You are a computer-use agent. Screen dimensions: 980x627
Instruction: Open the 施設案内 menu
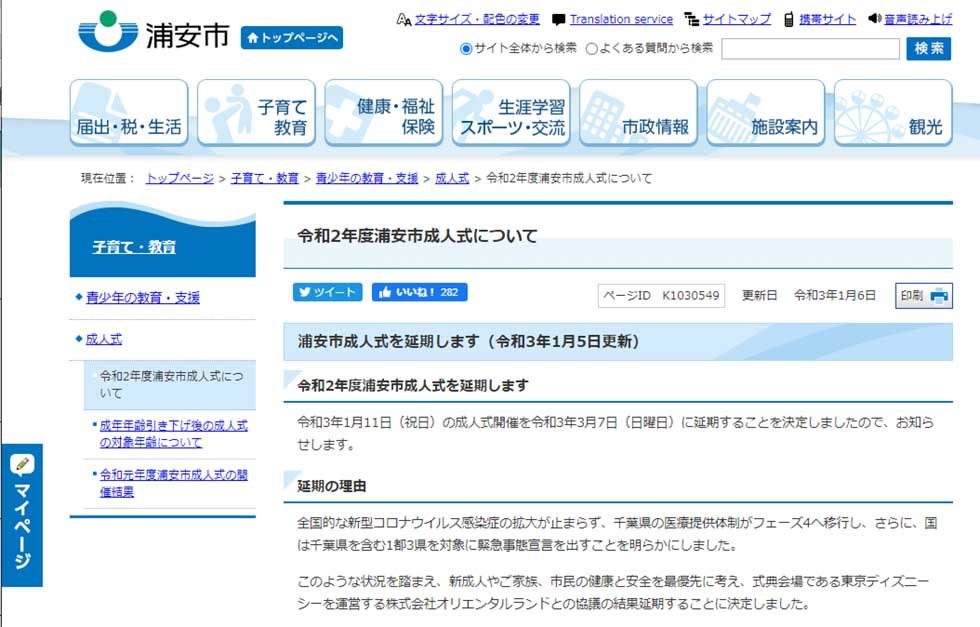coord(766,113)
